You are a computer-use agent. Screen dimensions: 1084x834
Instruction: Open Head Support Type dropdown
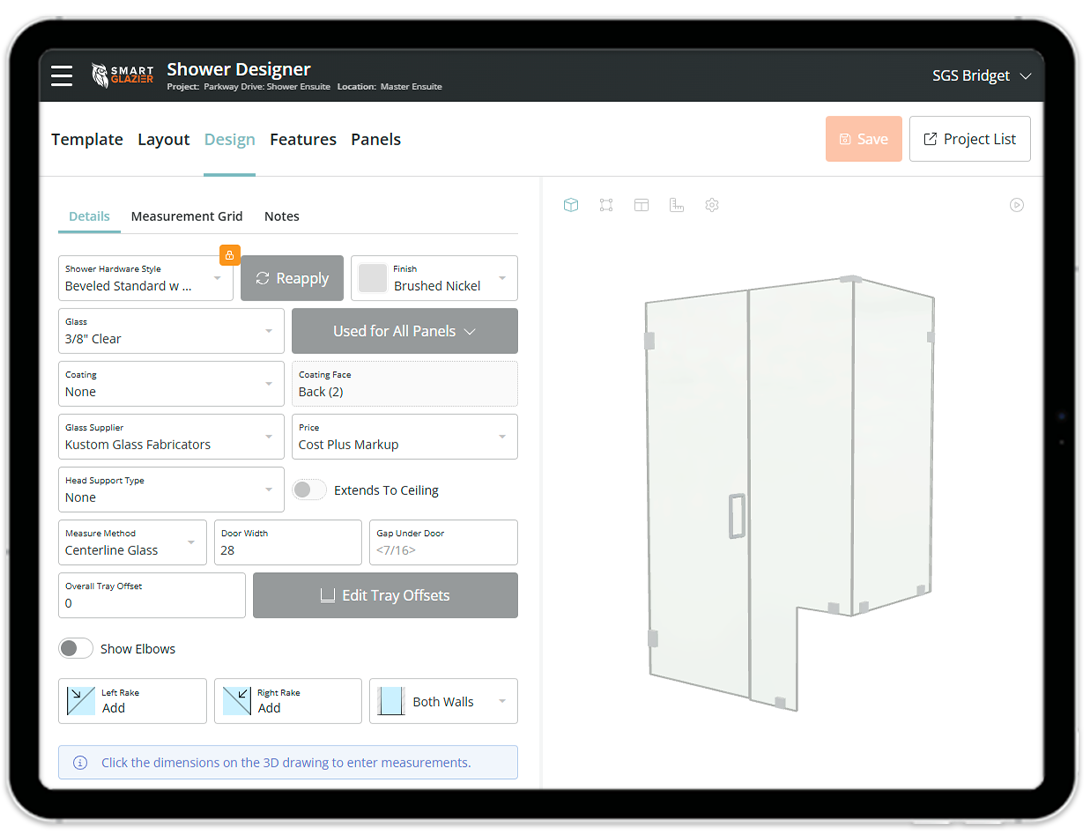click(171, 490)
